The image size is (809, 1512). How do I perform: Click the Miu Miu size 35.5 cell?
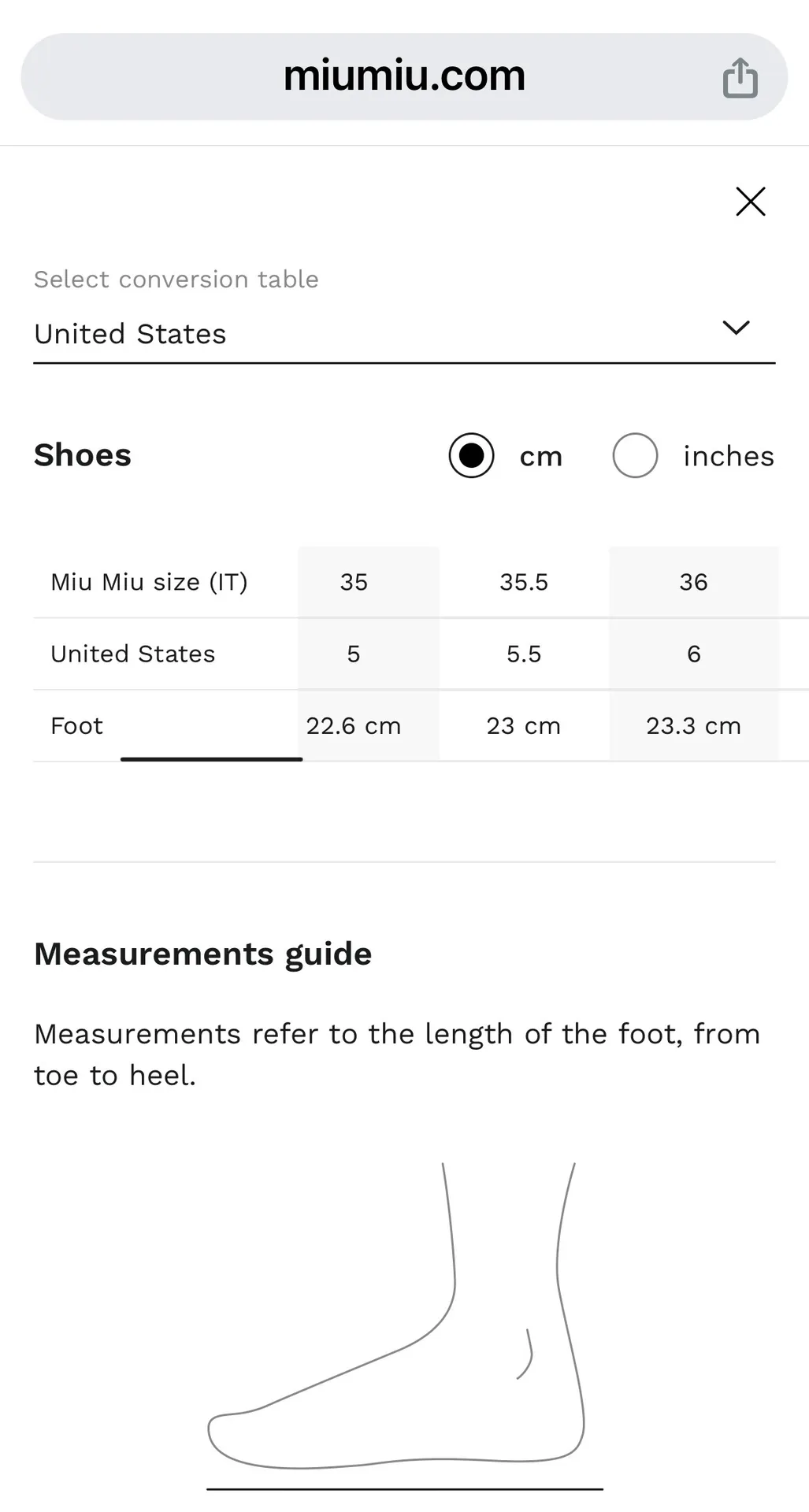[x=524, y=582]
